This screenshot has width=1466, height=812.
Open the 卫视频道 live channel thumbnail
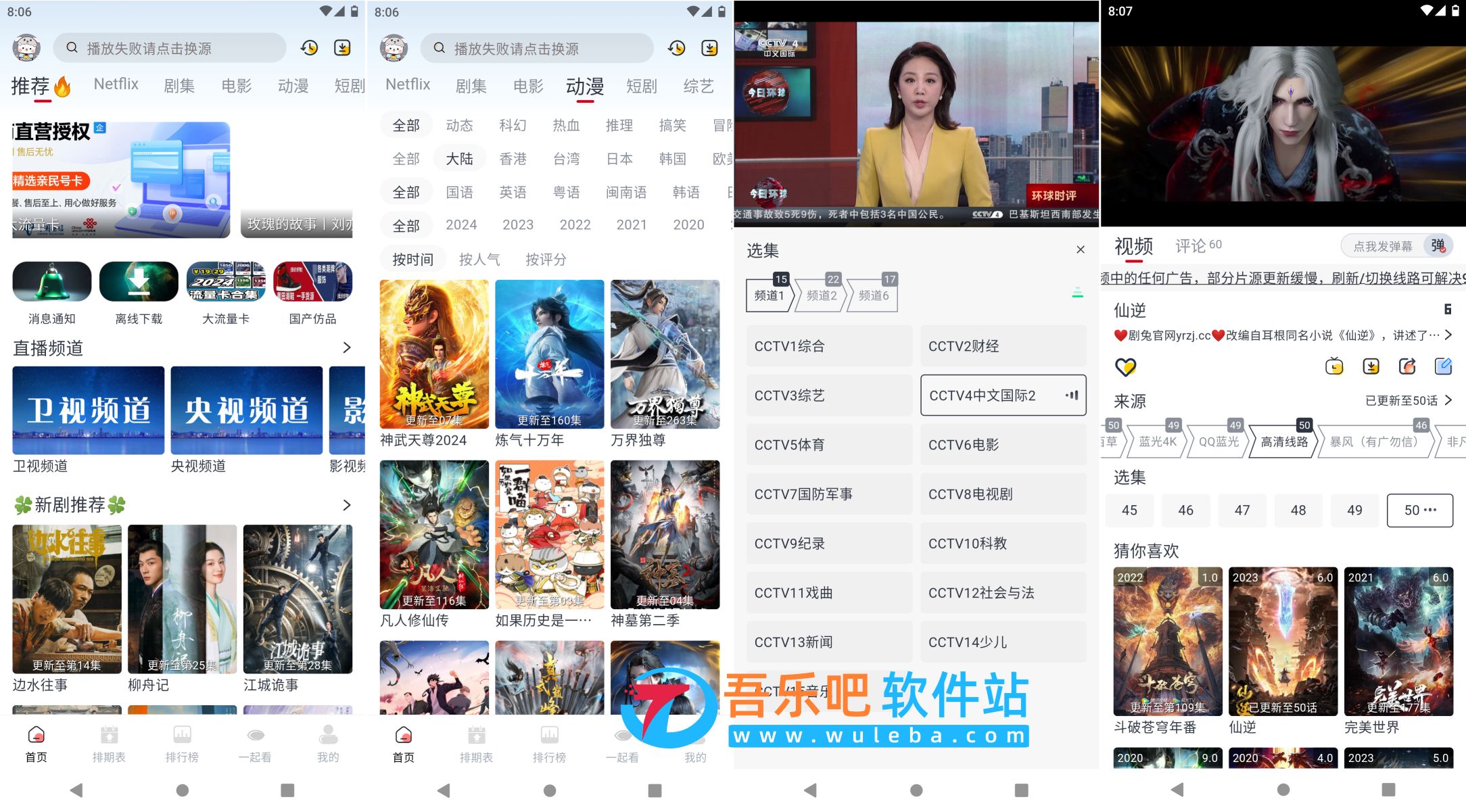tap(89, 410)
